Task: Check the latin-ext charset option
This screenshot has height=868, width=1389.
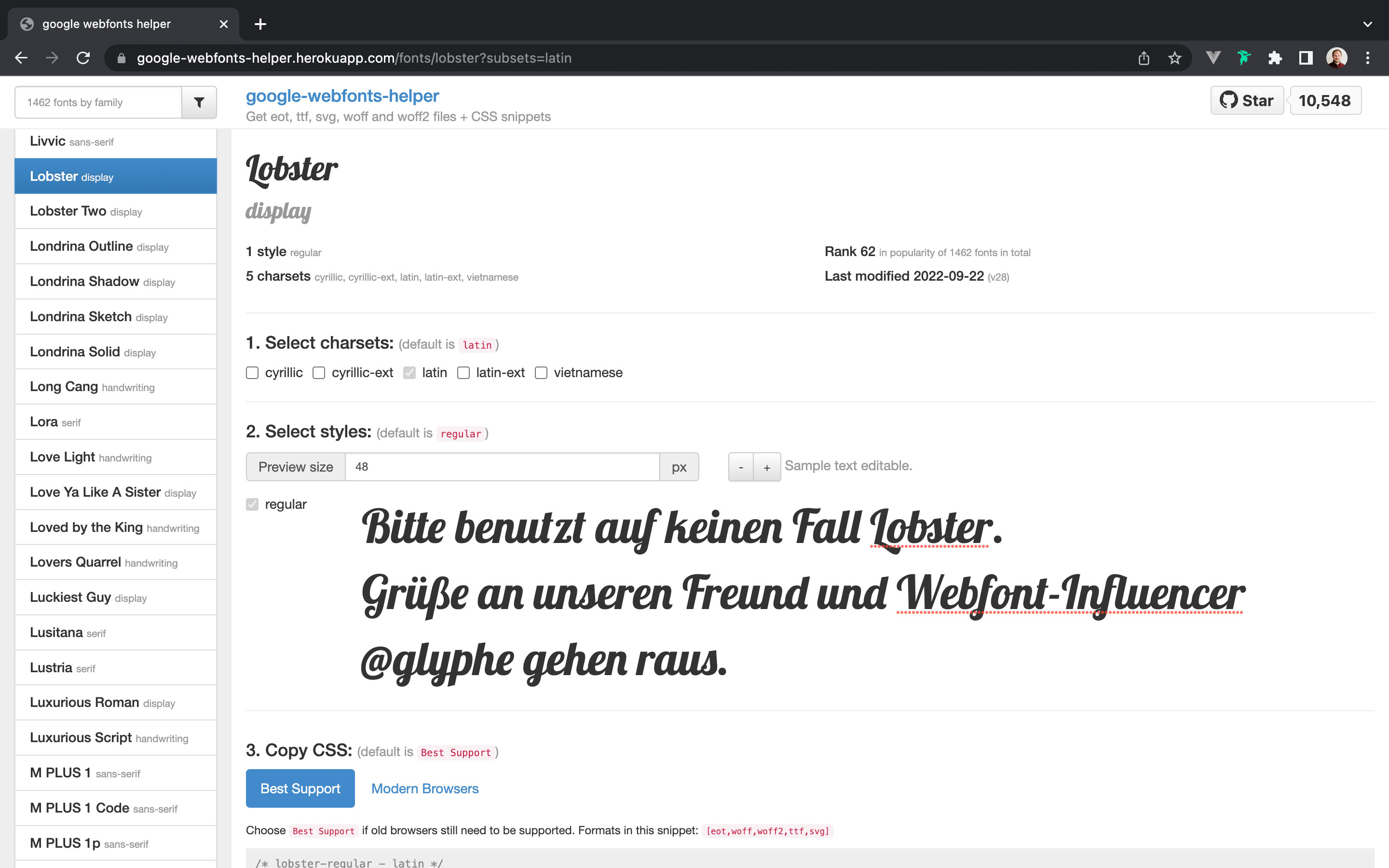Action: pyautogui.click(x=463, y=373)
